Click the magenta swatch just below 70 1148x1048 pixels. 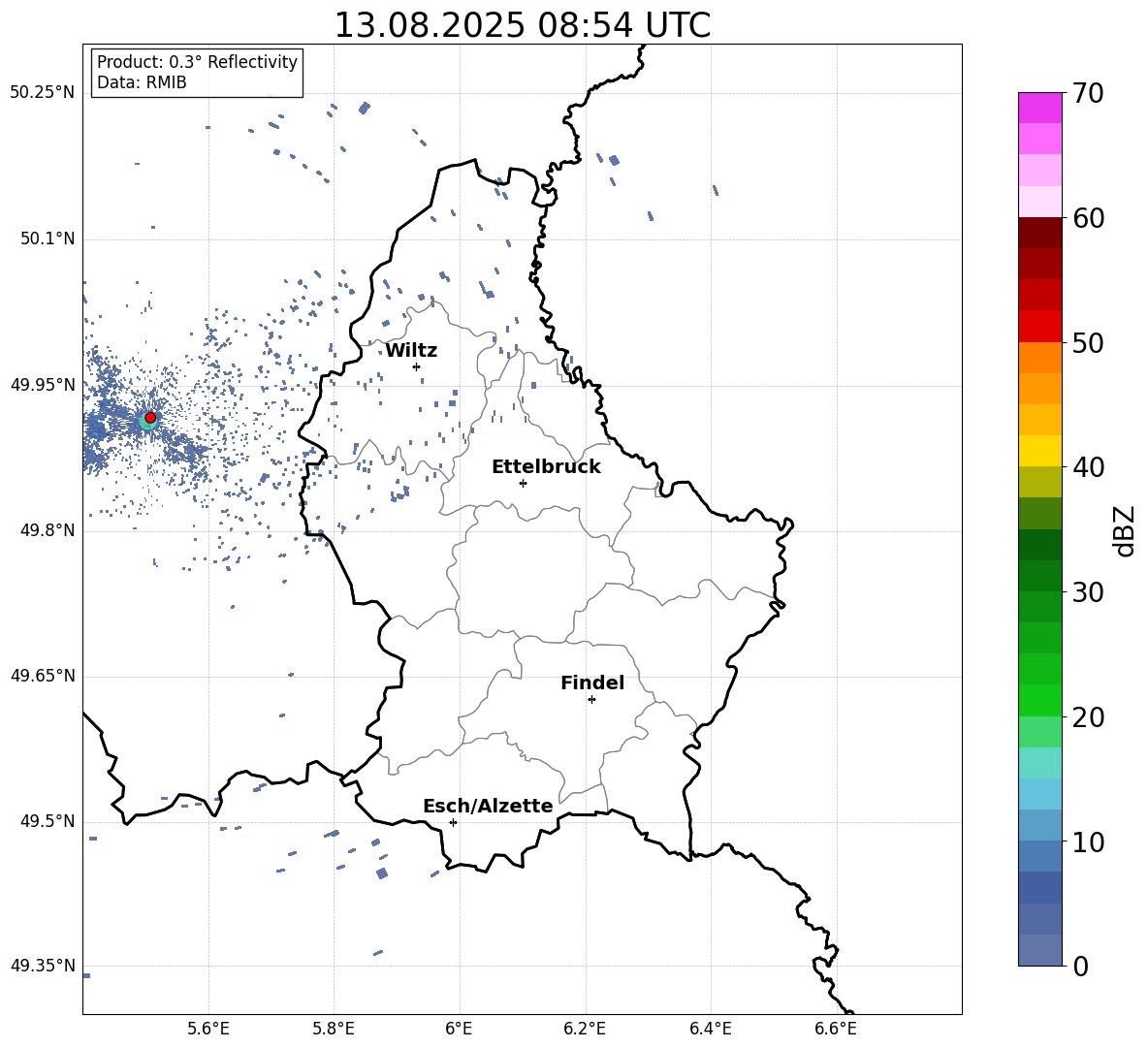(x=1039, y=108)
